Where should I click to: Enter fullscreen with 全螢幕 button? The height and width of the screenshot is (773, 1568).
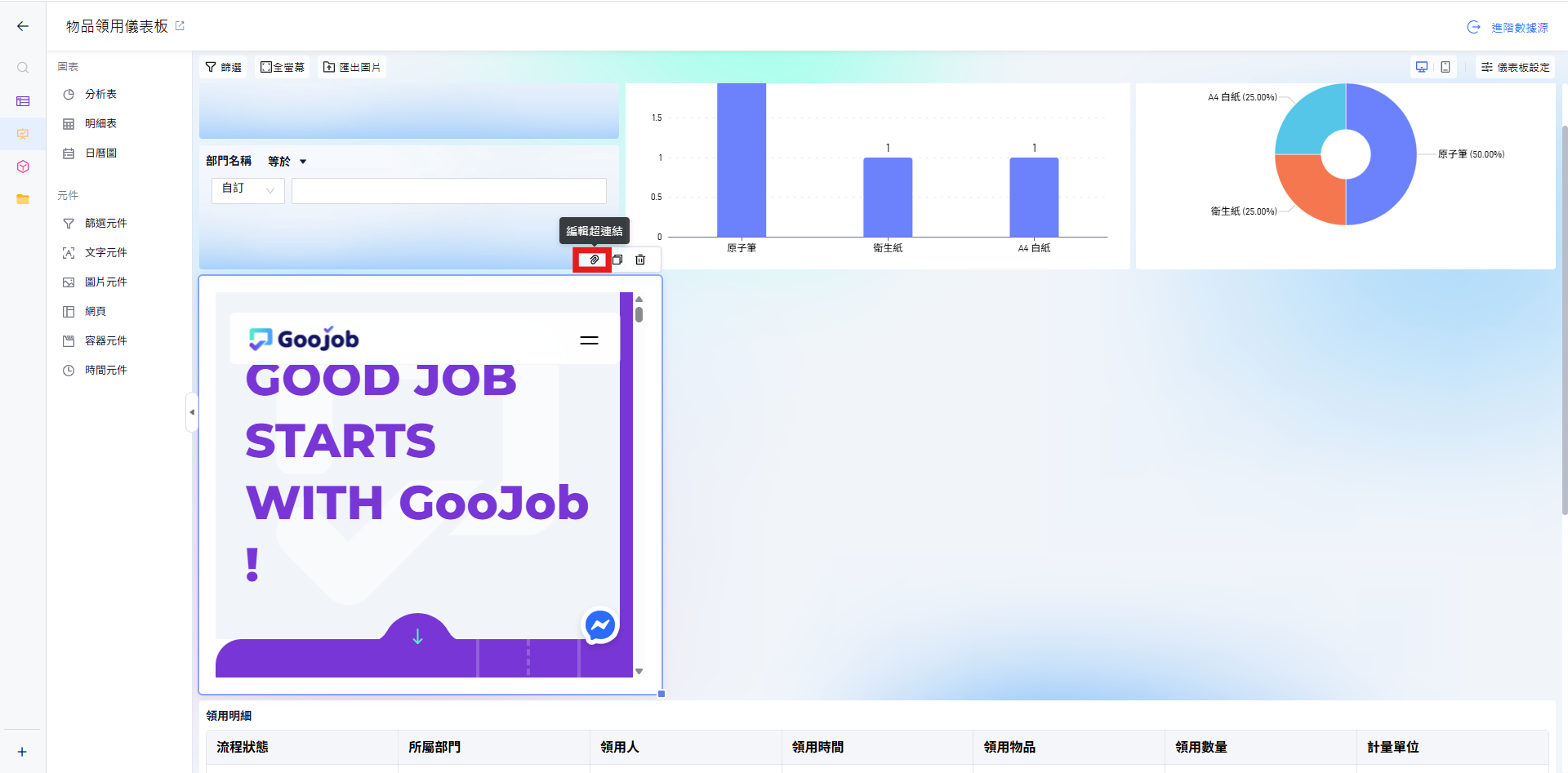click(x=283, y=67)
